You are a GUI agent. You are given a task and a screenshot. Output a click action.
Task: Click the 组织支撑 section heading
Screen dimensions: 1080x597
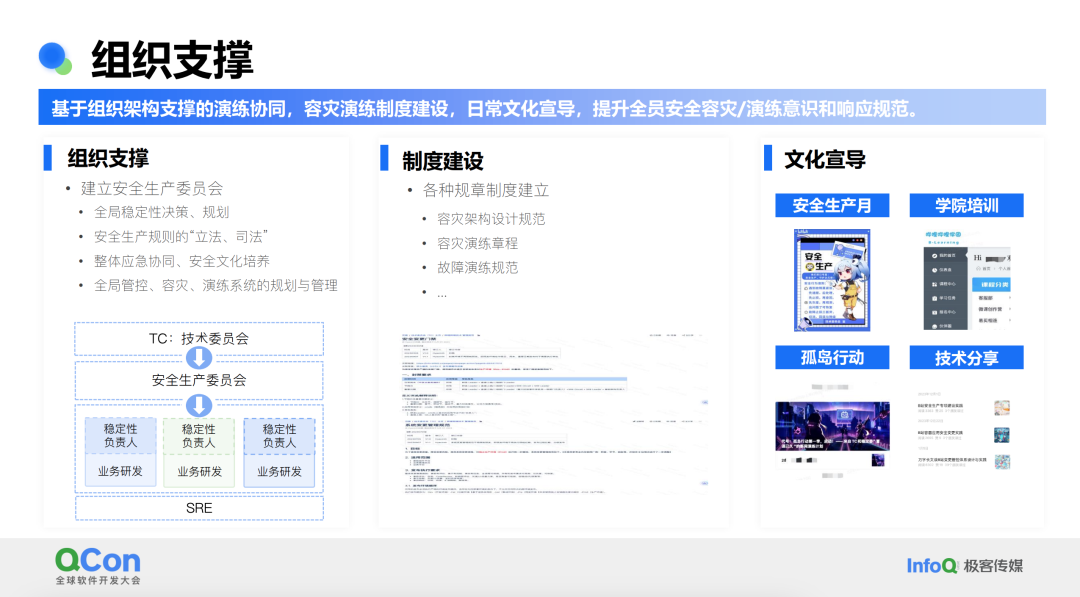tap(108, 158)
